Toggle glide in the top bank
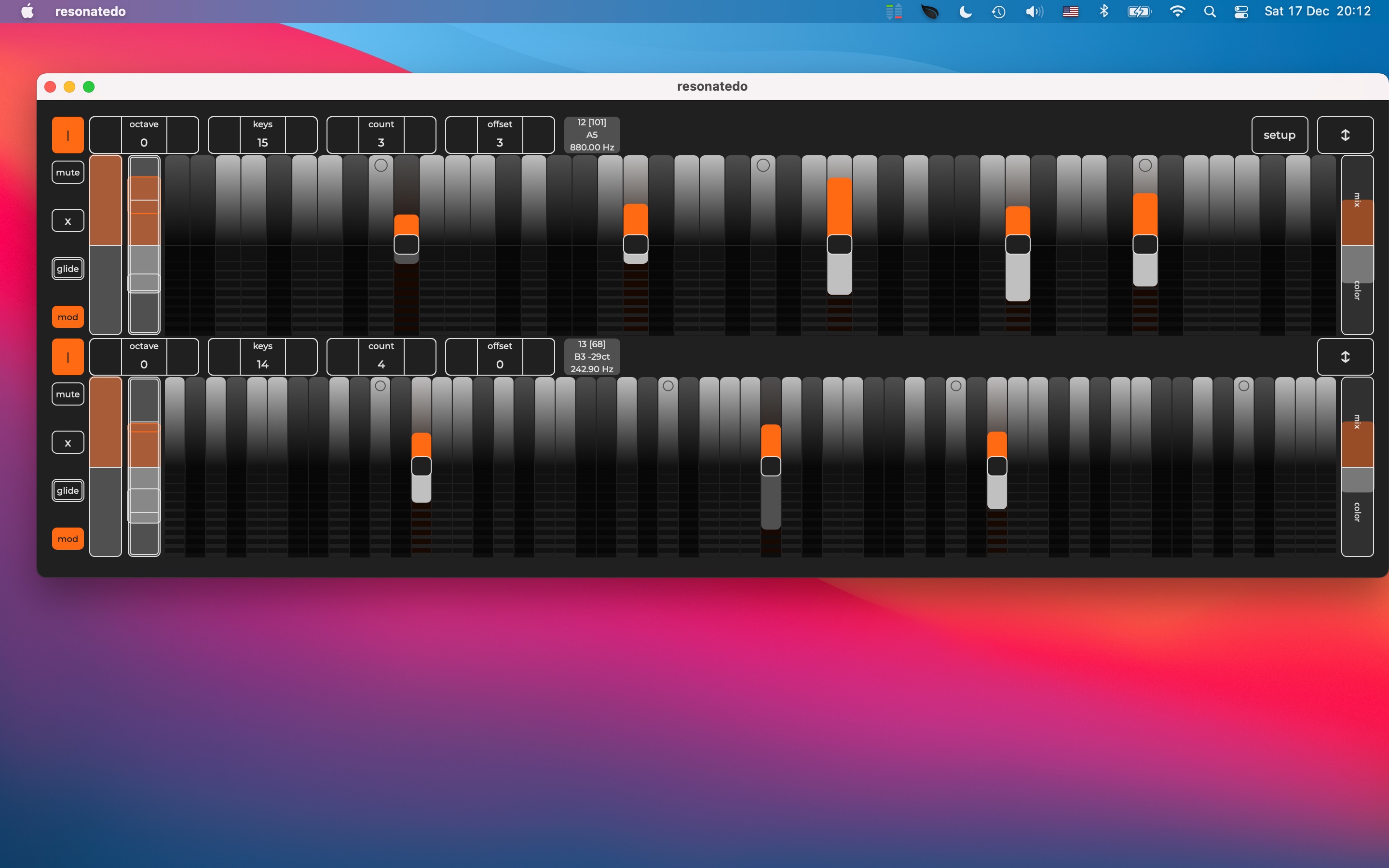 [68, 269]
